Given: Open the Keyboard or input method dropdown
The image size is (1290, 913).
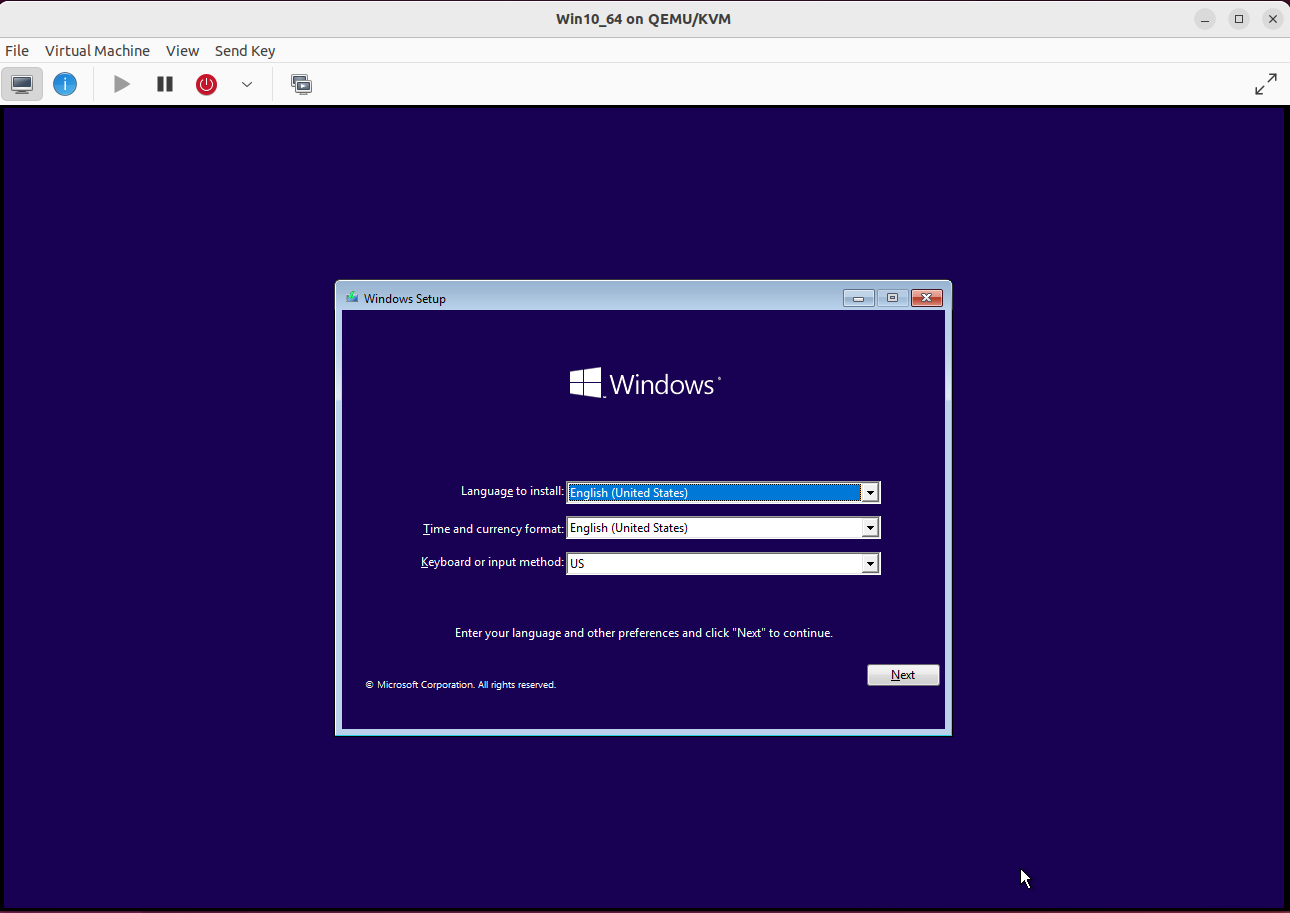Looking at the screenshot, I should pos(869,562).
